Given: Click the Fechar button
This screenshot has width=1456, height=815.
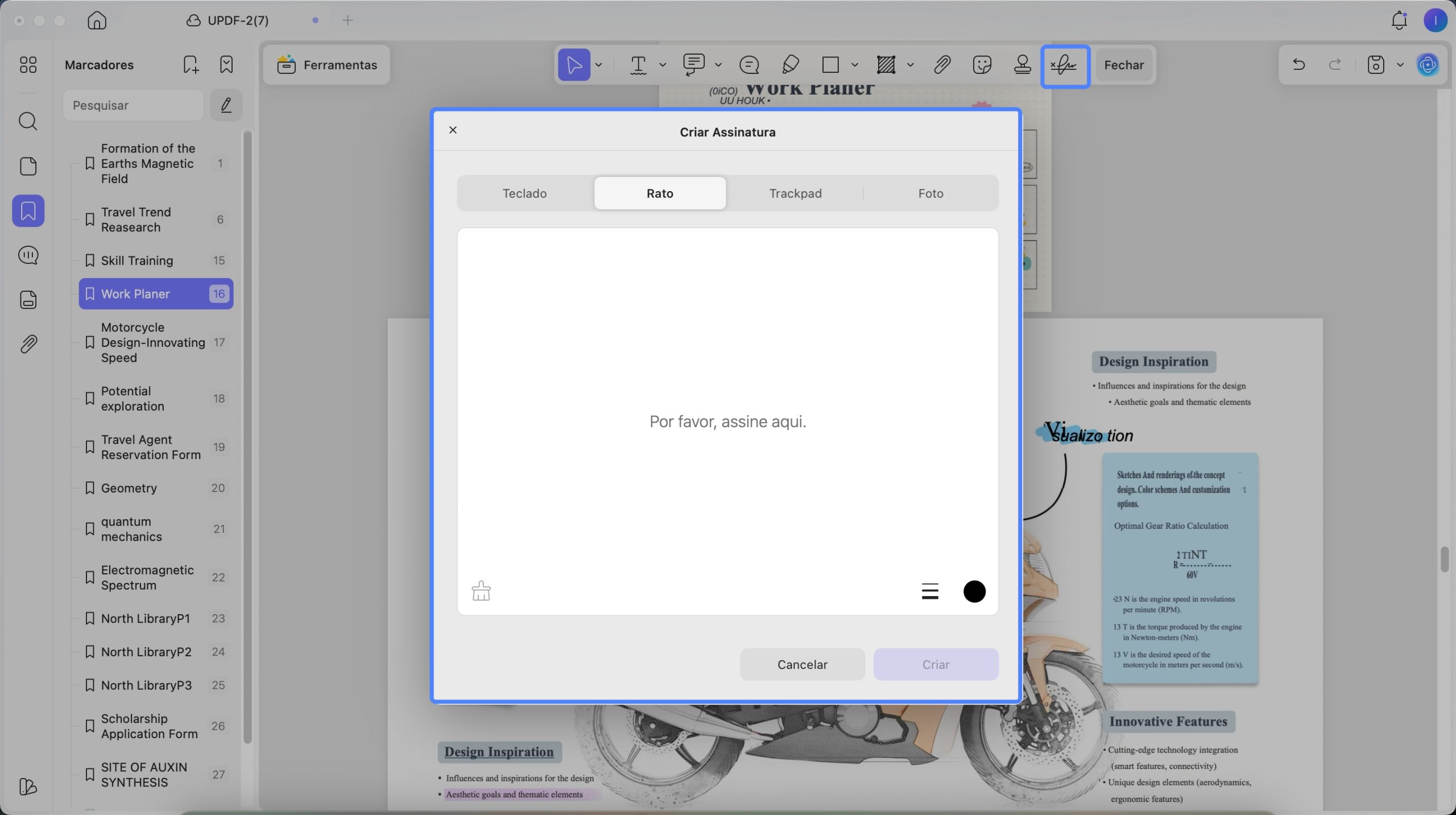Looking at the screenshot, I should (x=1124, y=65).
